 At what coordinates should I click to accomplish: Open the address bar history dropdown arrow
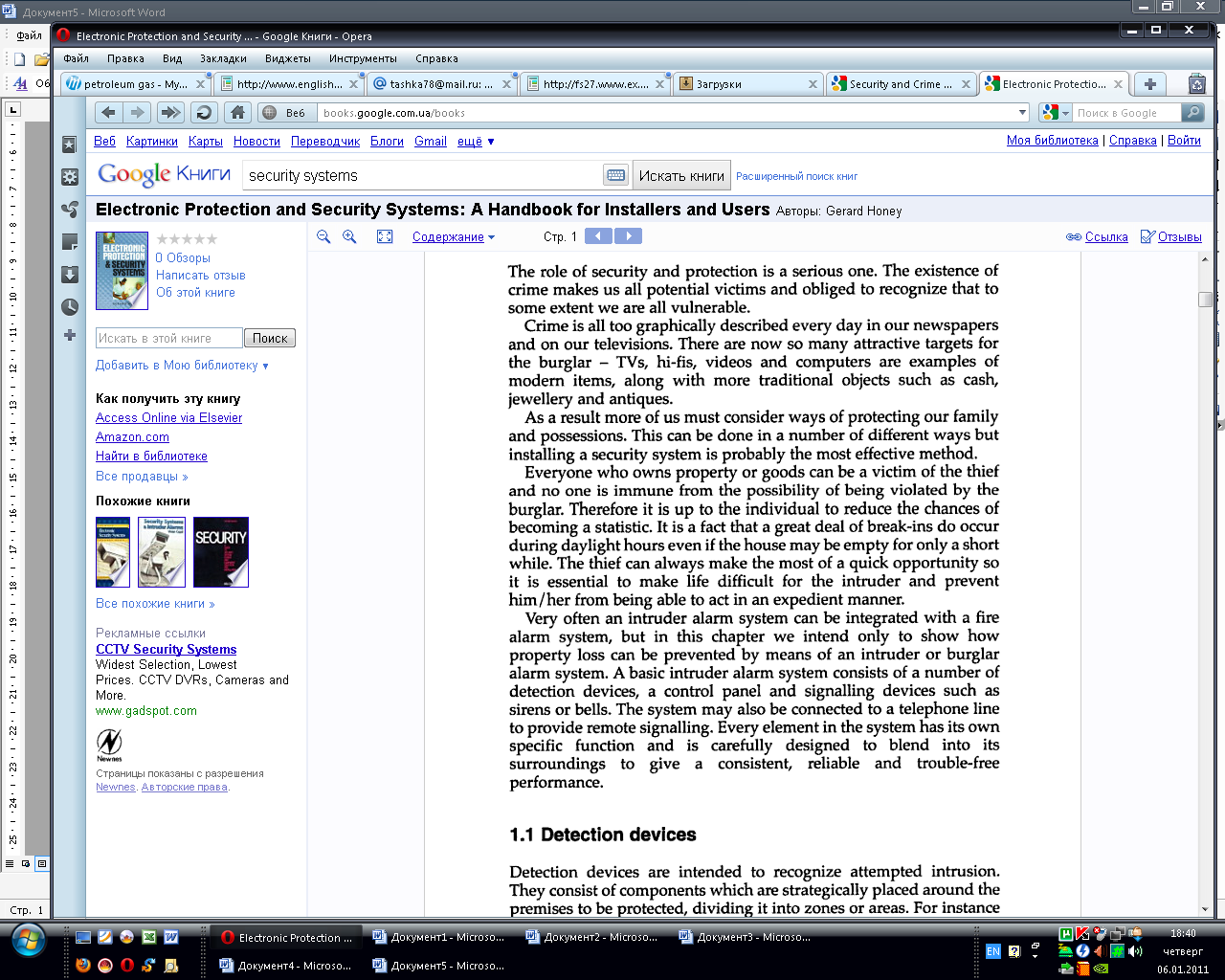click(1022, 113)
